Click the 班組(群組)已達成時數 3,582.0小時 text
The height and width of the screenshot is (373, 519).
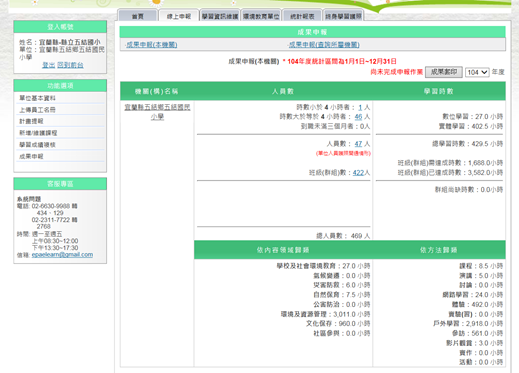(450, 173)
